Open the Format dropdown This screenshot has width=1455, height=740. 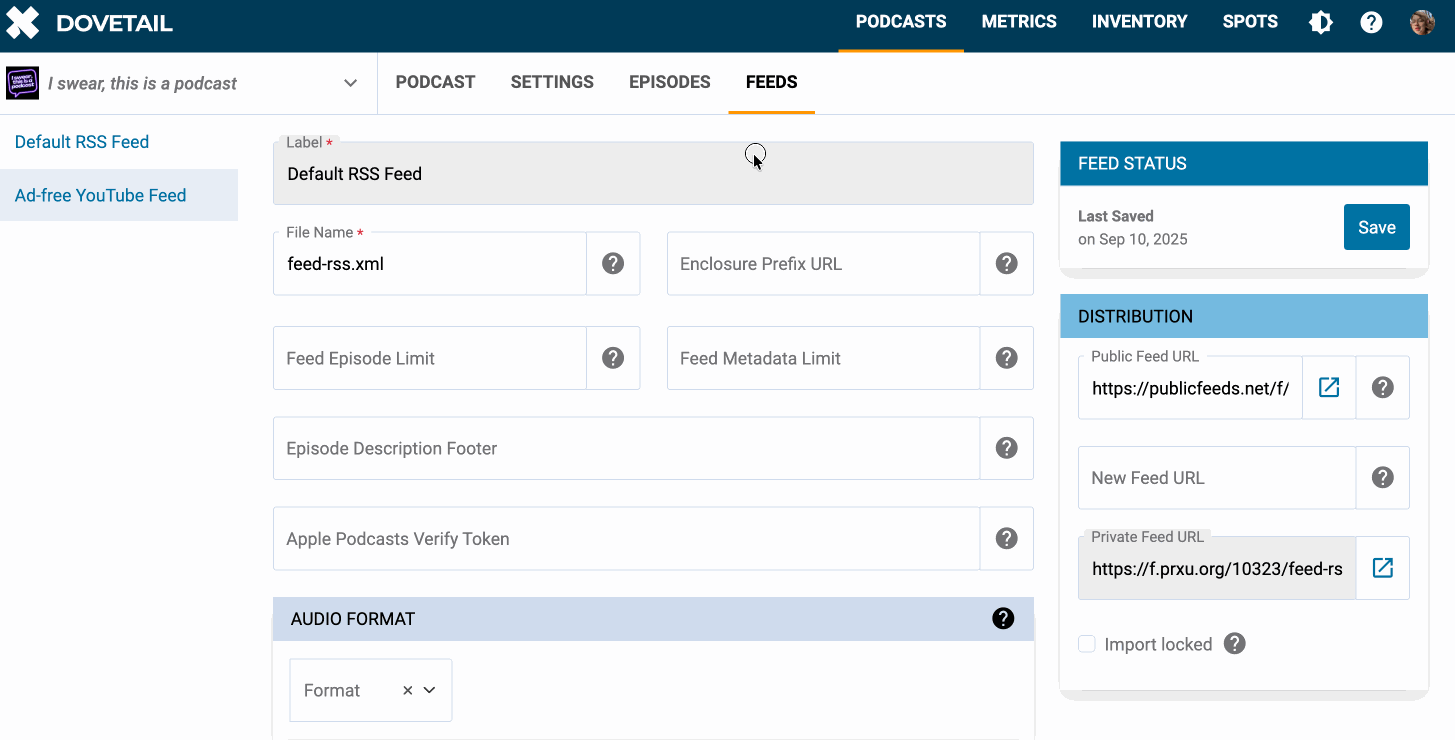[x=430, y=690]
